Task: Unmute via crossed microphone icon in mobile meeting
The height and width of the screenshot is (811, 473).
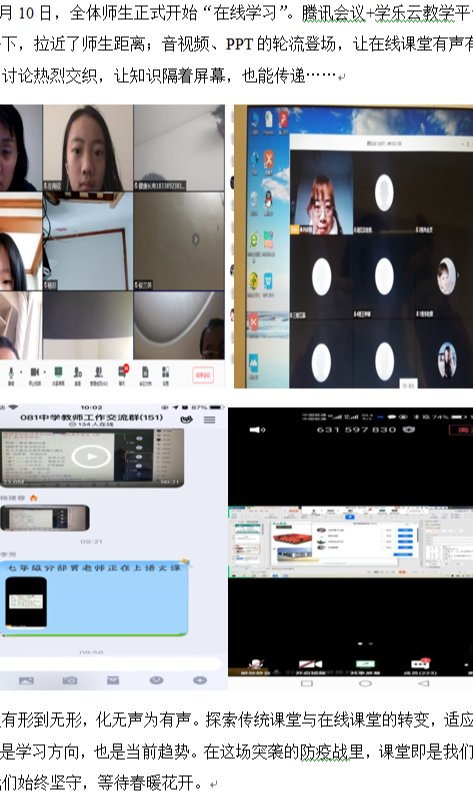Action: (255, 664)
